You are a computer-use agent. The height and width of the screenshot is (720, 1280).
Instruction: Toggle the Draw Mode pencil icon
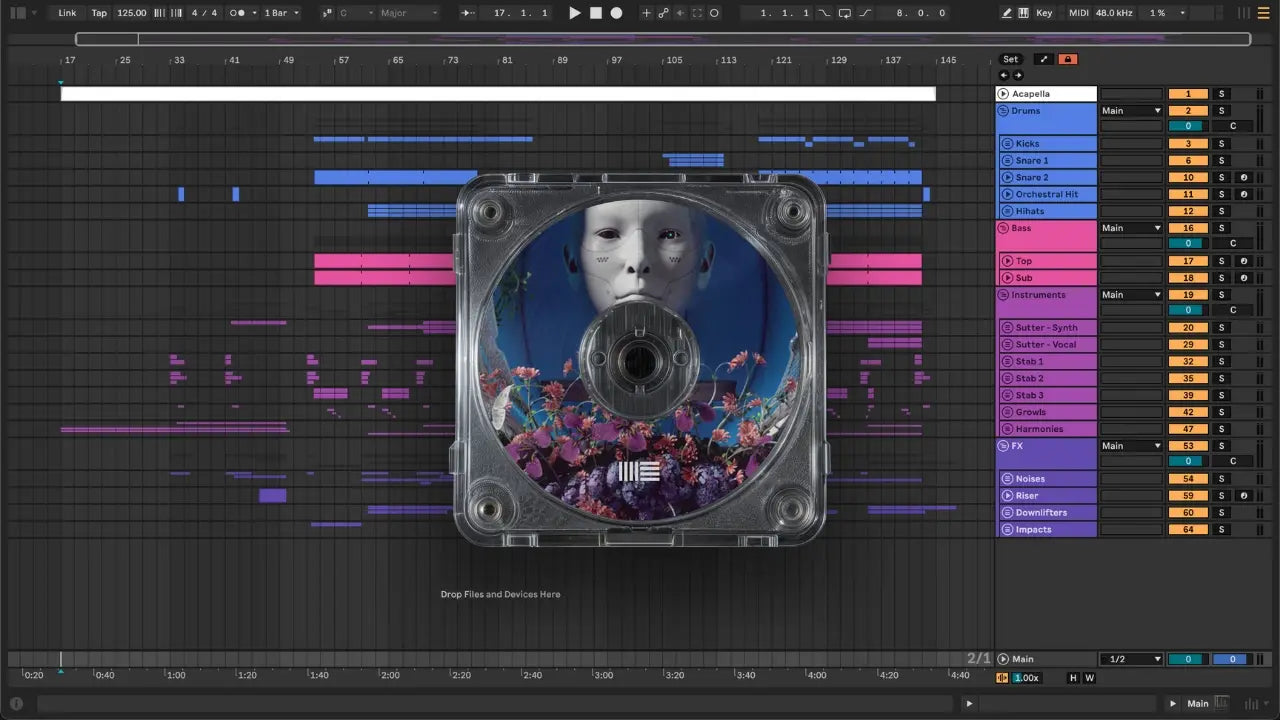[1007, 13]
